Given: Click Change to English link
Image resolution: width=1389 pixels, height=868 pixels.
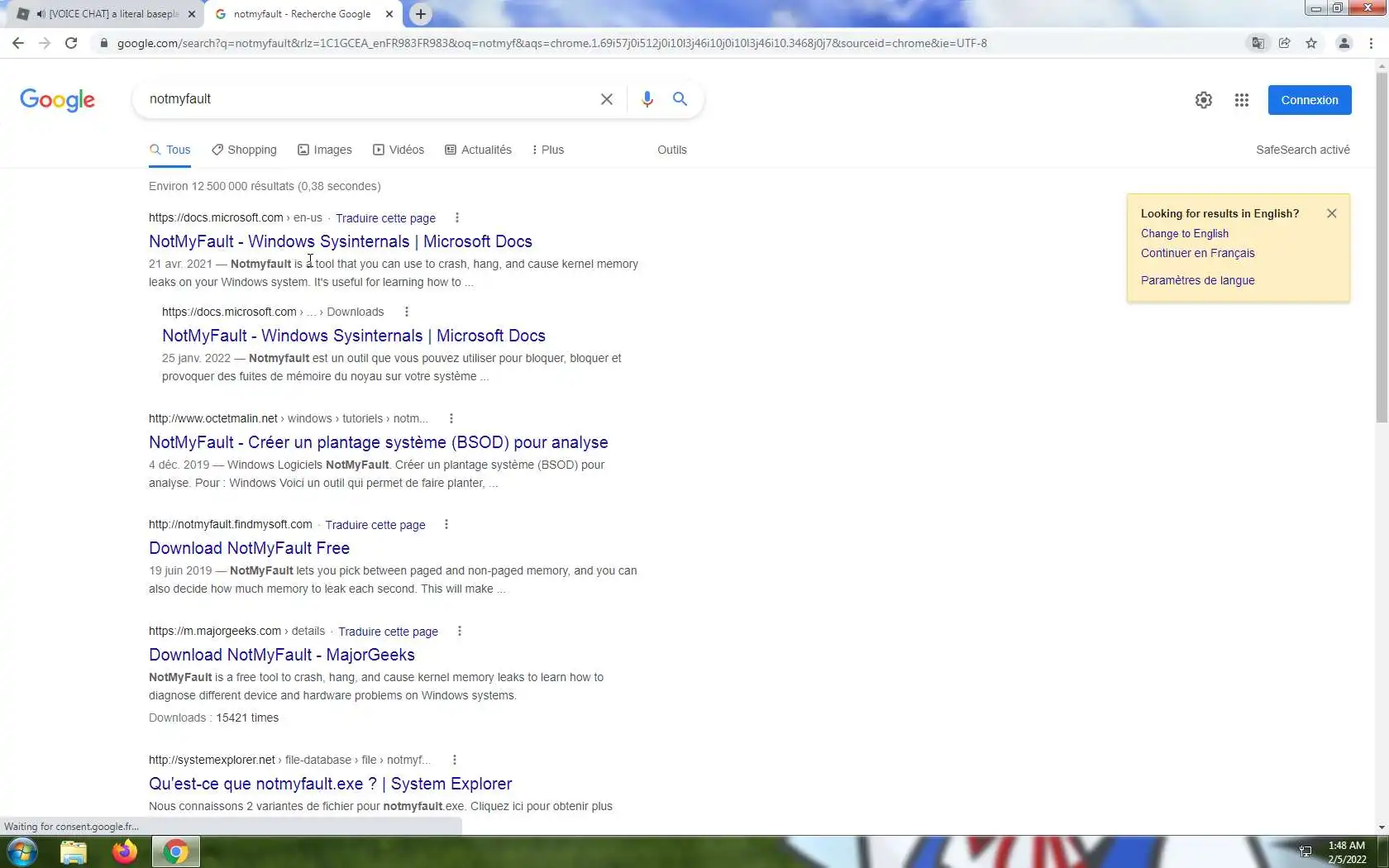Looking at the screenshot, I should pyautogui.click(x=1185, y=234).
